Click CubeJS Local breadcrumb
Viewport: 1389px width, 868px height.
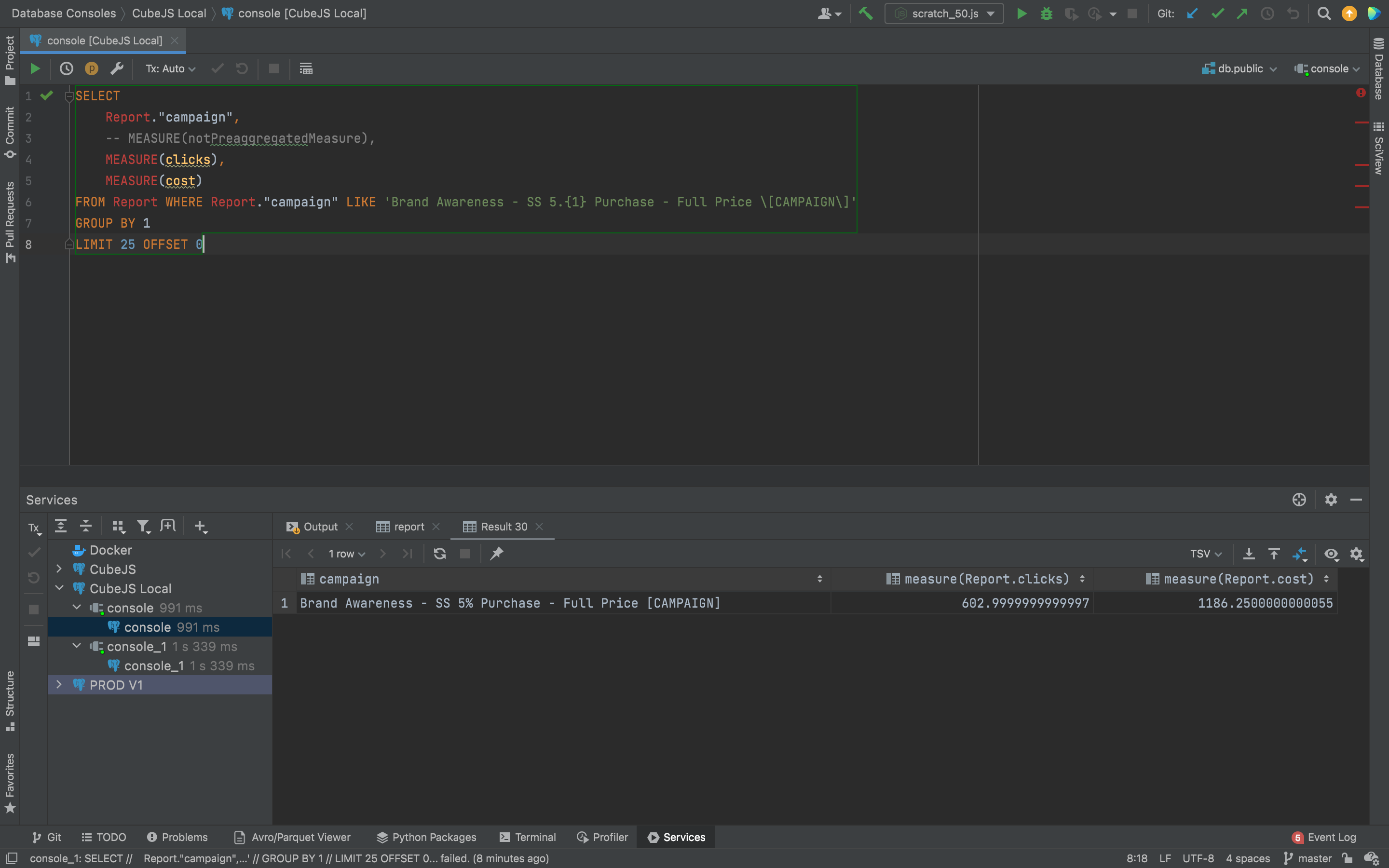pyautogui.click(x=169, y=13)
